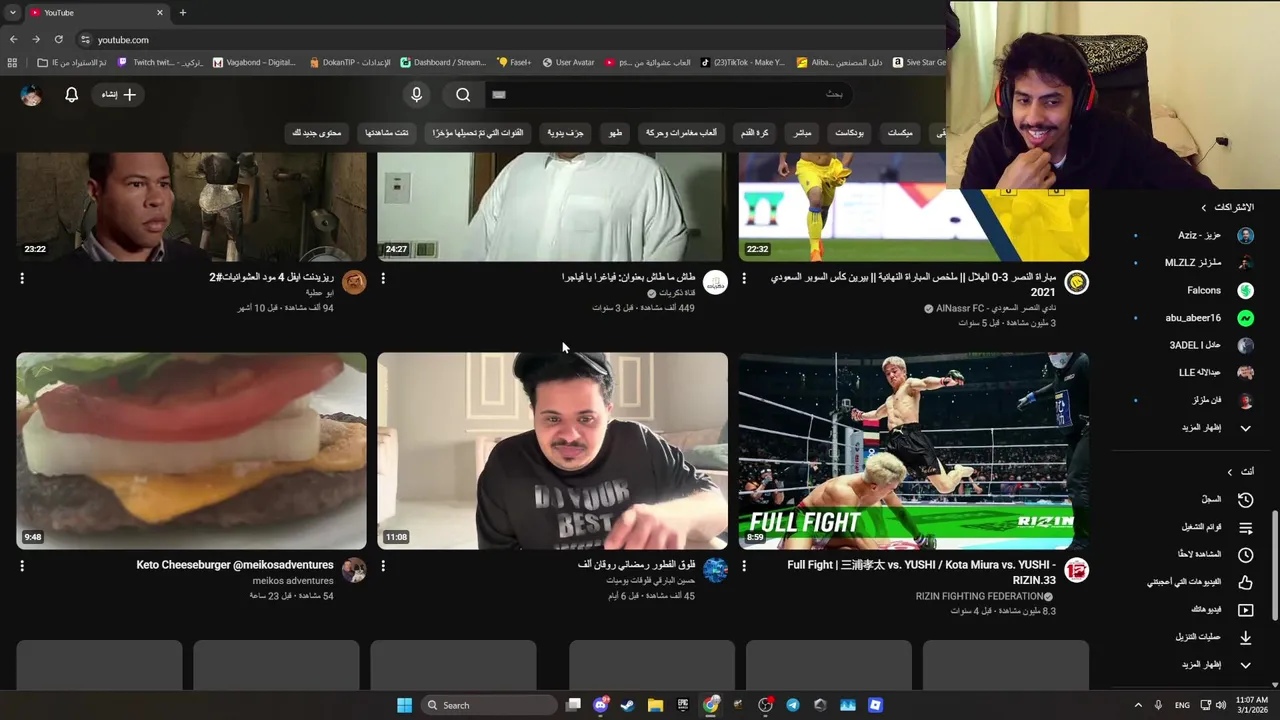Viewport: 1280px width, 720px height.
Task: Expand more subscriptions (إظهار المزيد) under Falcons list
Action: 1215,428
